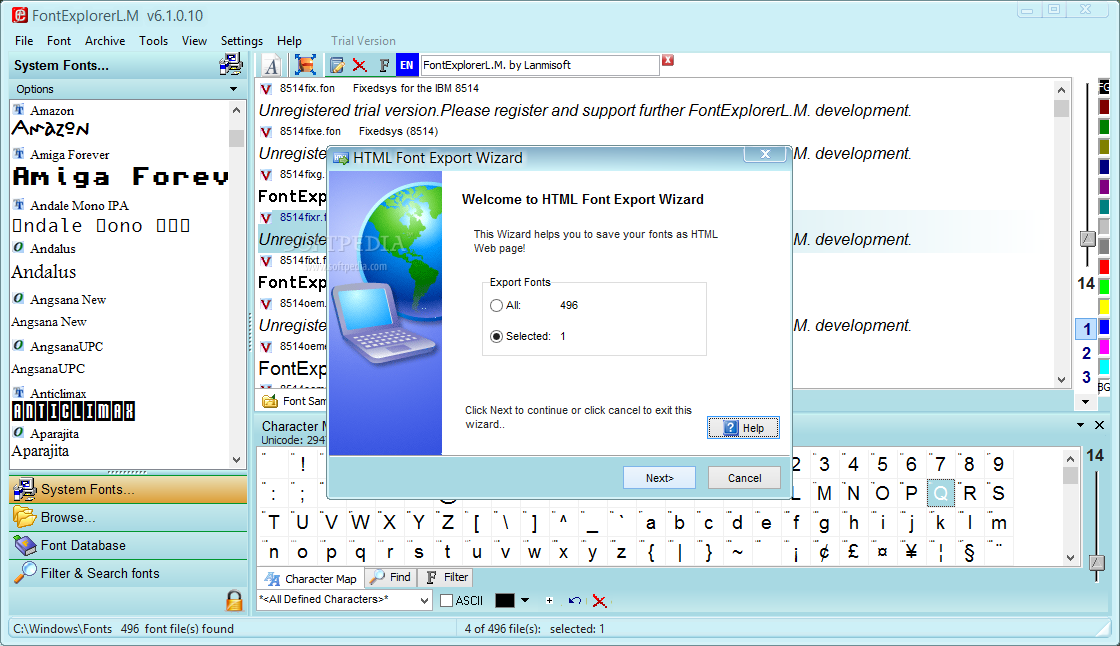This screenshot has height=646, width=1120.
Task: Select the 'Q' character in the map
Action: pos(941,493)
